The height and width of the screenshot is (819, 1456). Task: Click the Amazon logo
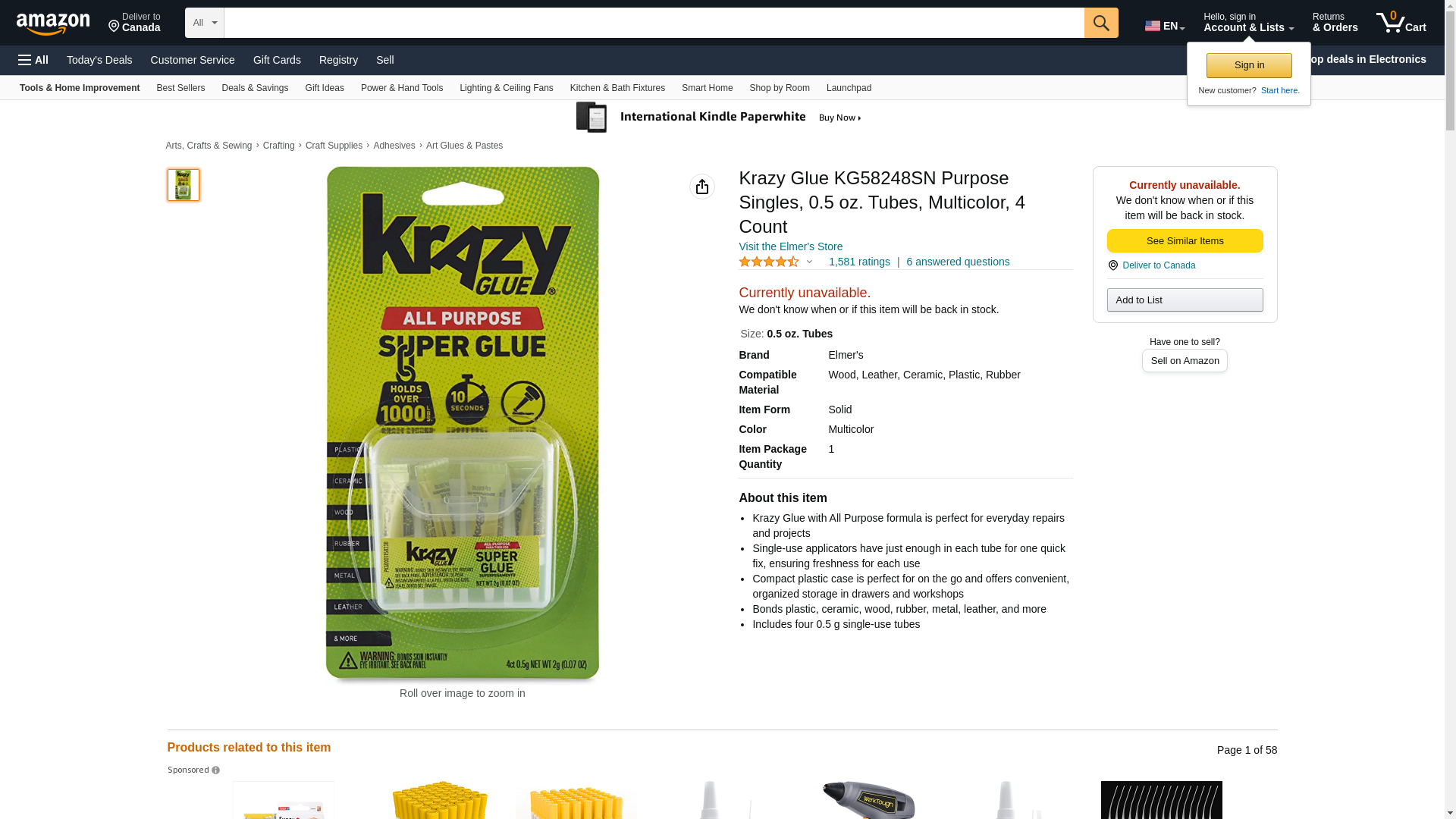pos(53,24)
